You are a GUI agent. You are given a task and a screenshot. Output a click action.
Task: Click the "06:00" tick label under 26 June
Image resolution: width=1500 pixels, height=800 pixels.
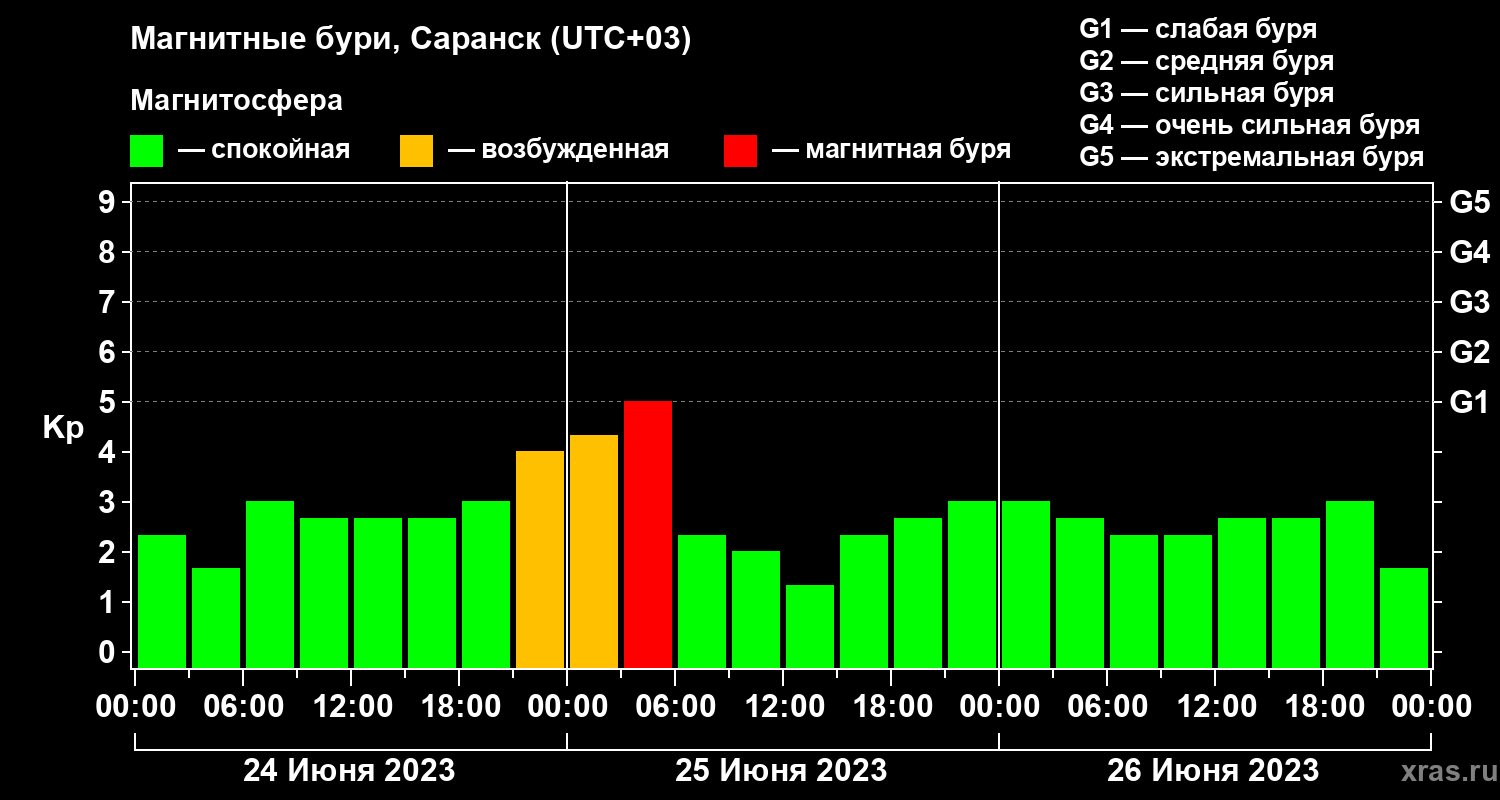pos(1107,707)
